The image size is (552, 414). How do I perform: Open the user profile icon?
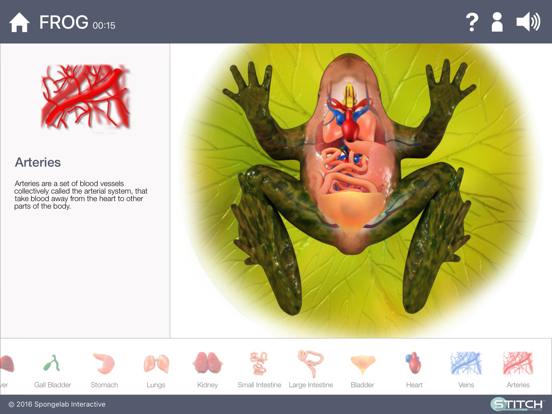(x=497, y=22)
